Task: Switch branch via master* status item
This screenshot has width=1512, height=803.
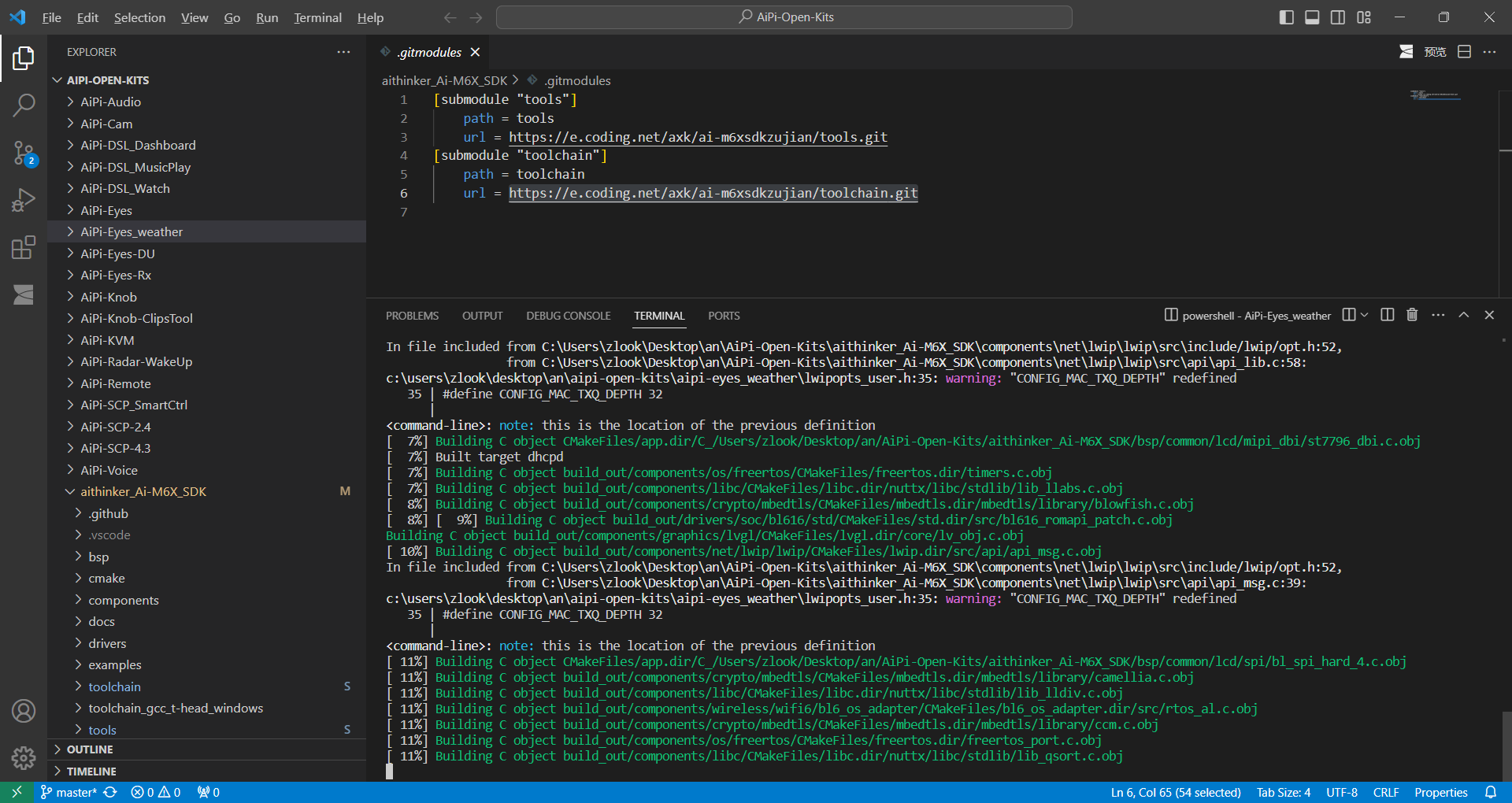Action: pos(68,792)
